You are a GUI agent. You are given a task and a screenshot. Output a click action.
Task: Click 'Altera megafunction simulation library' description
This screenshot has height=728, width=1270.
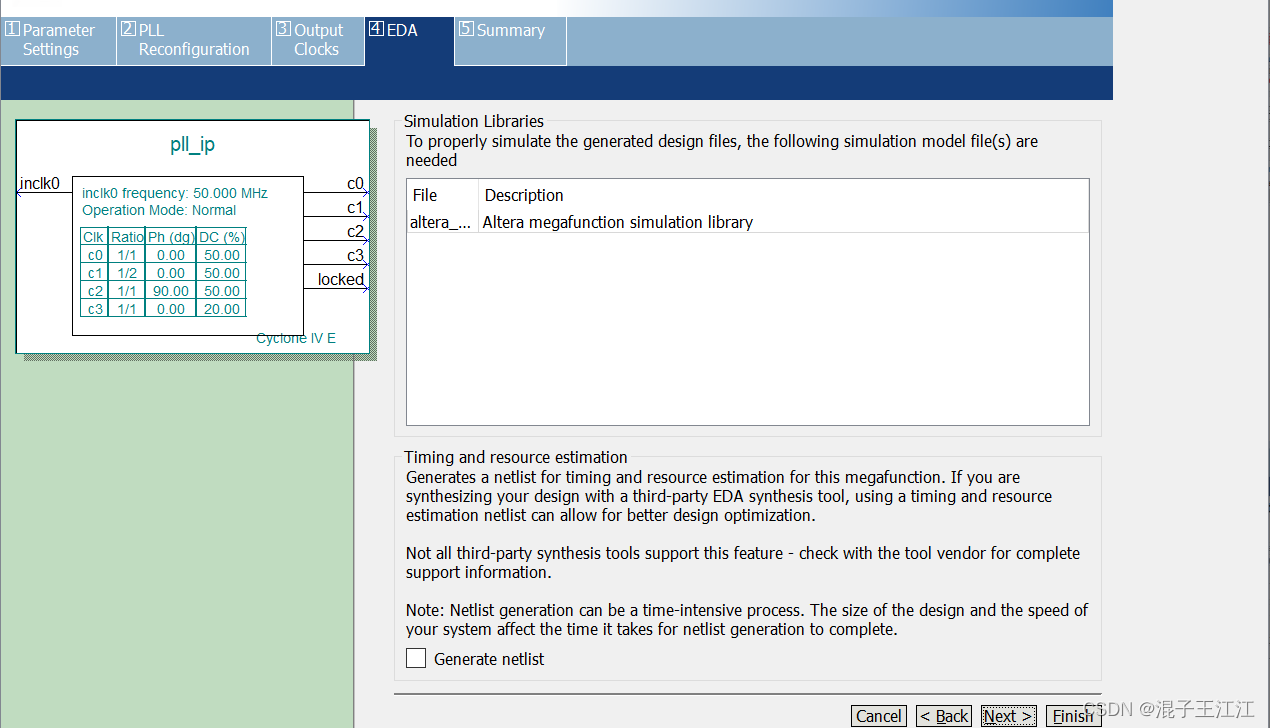pos(618,222)
